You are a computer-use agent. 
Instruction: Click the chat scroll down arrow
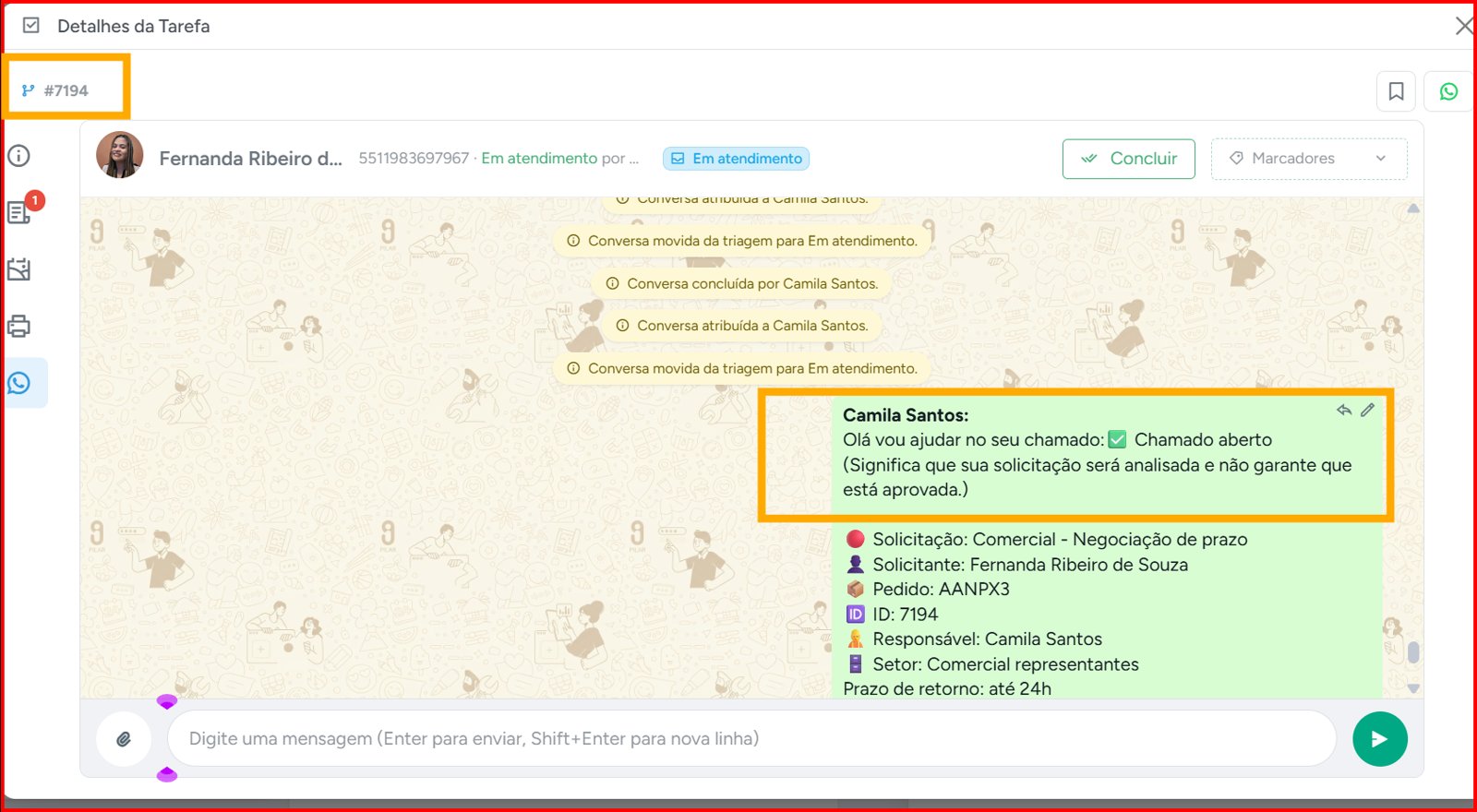(1412, 688)
